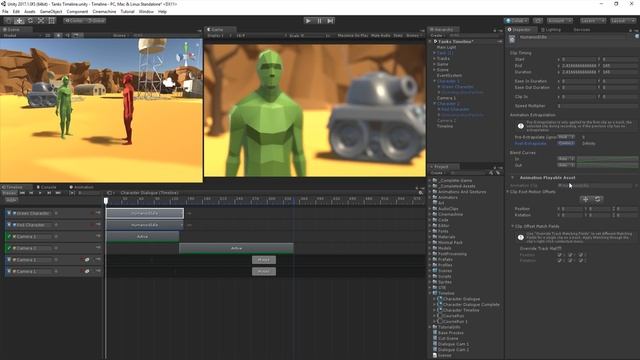Open Gizmos menu in Game view
The width and height of the screenshot is (640, 360).
(413, 36)
